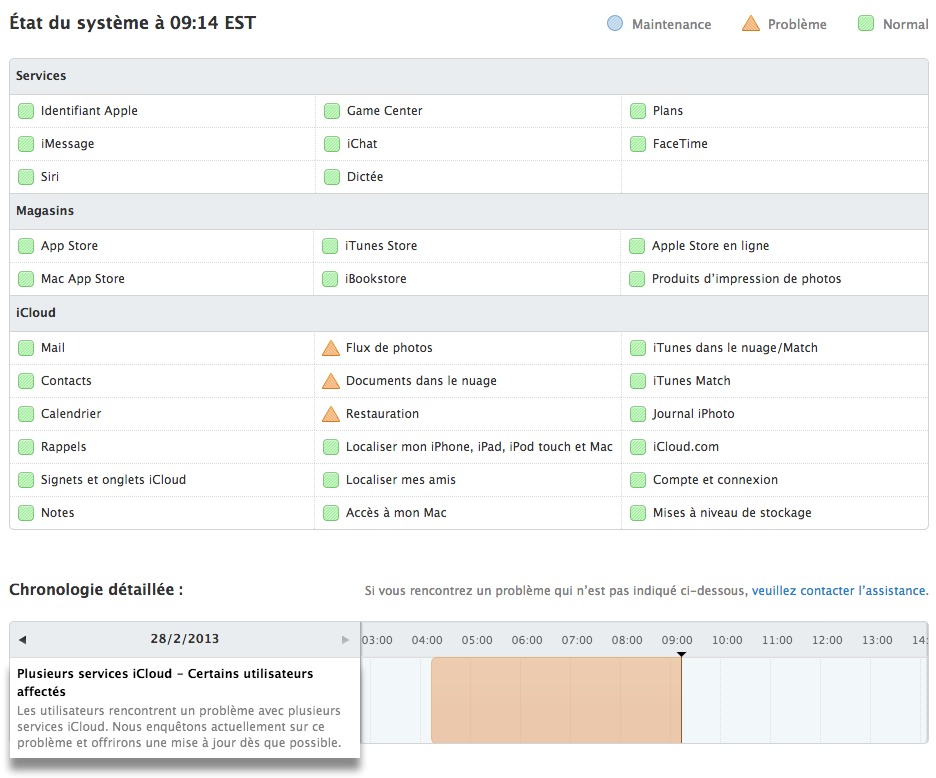The height and width of the screenshot is (778, 936).
Task: Select the iTunes dans le nuage/Match entry
Action: [735, 348]
